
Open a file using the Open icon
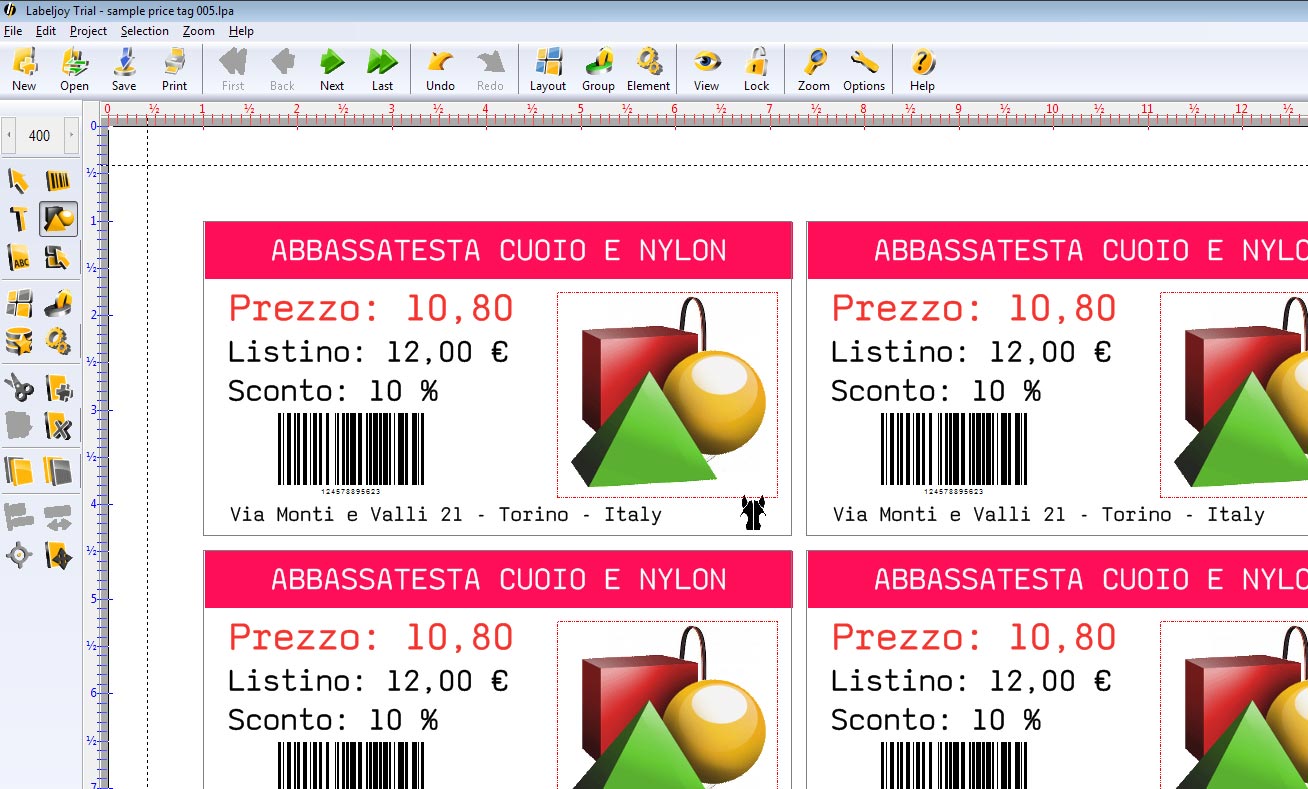tap(74, 70)
